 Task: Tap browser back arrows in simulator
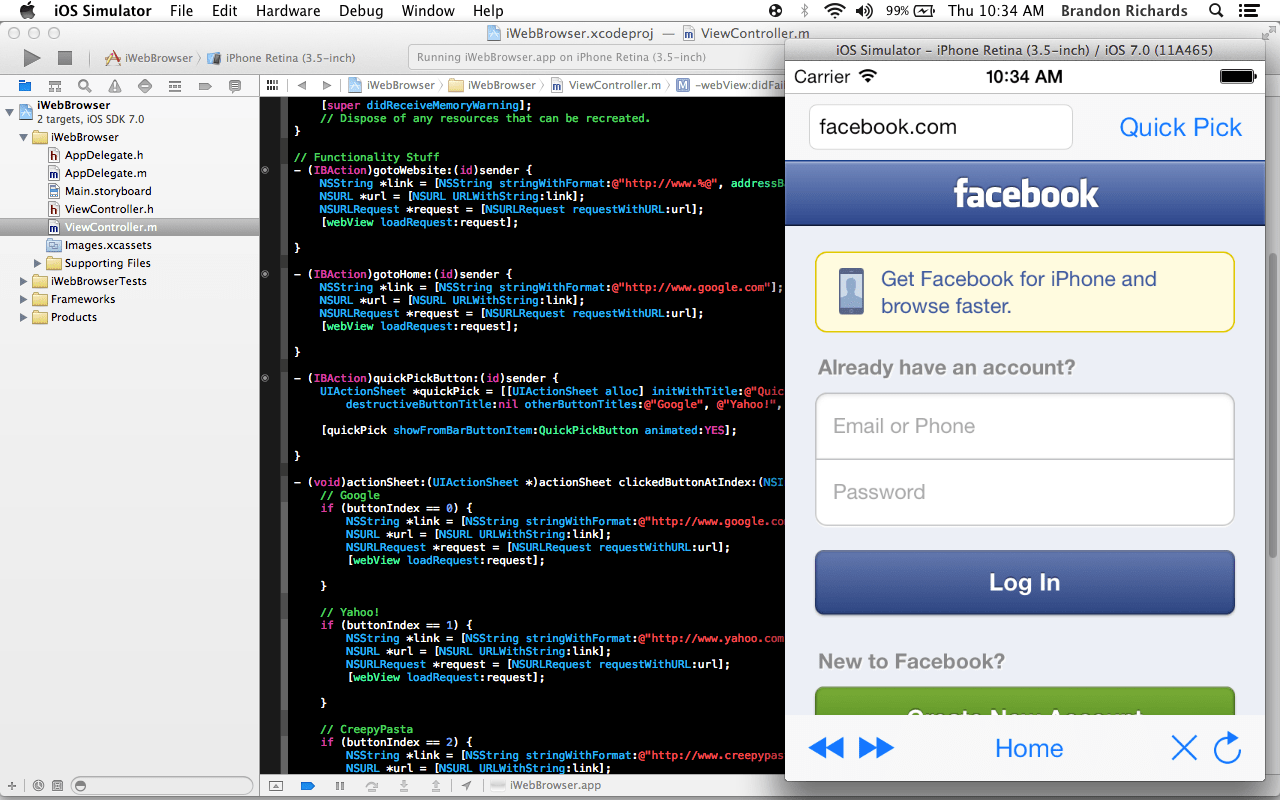[826, 748]
